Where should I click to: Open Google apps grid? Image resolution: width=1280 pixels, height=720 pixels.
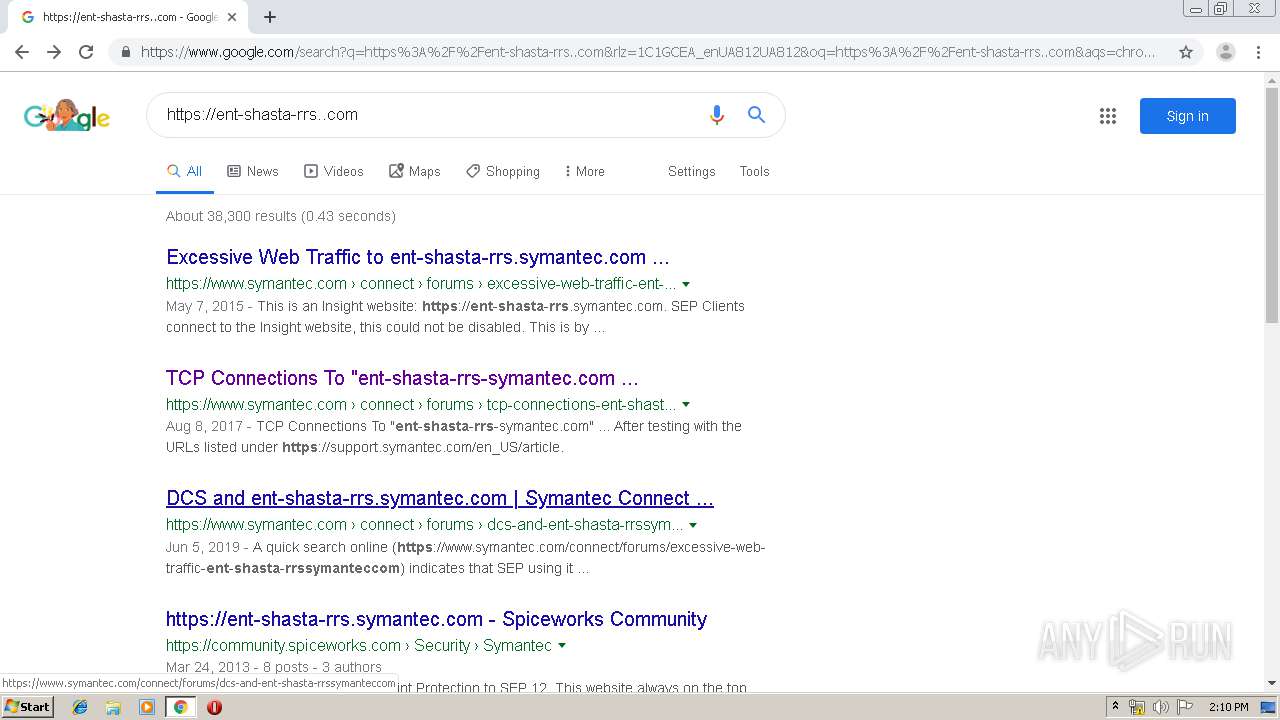click(1108, 116)
